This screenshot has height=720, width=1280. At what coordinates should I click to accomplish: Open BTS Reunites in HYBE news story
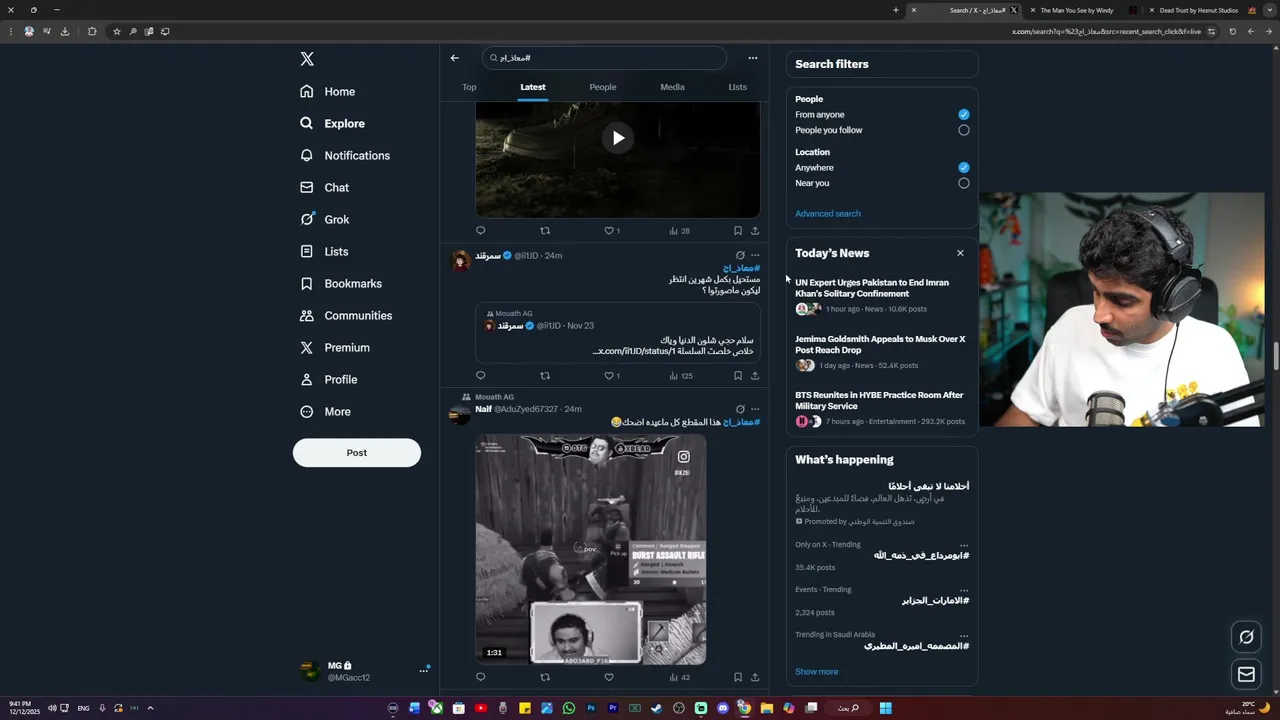(x=881, y=408)
